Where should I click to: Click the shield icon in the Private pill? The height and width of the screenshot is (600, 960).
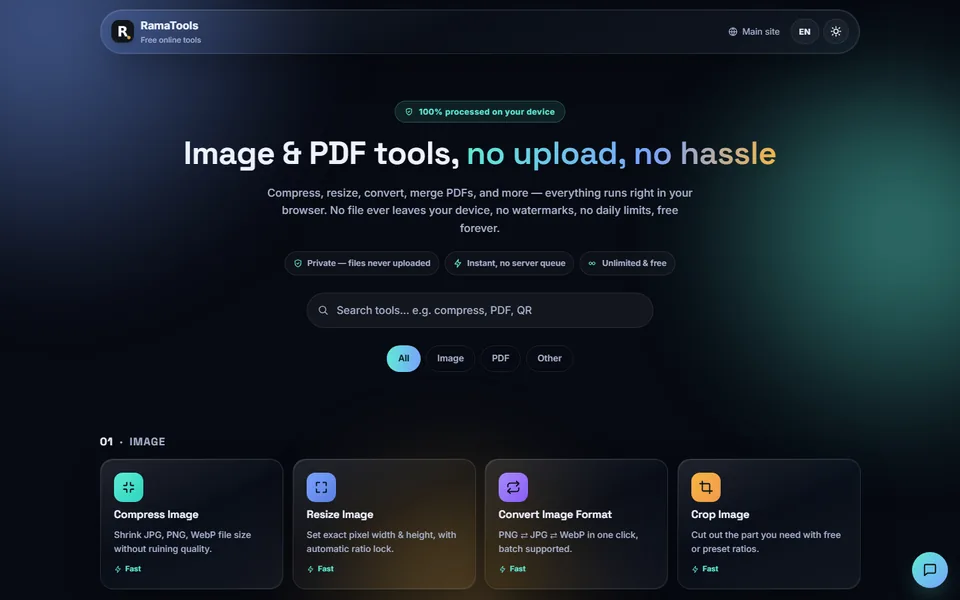pyautogui.click(x=298, y=263)
